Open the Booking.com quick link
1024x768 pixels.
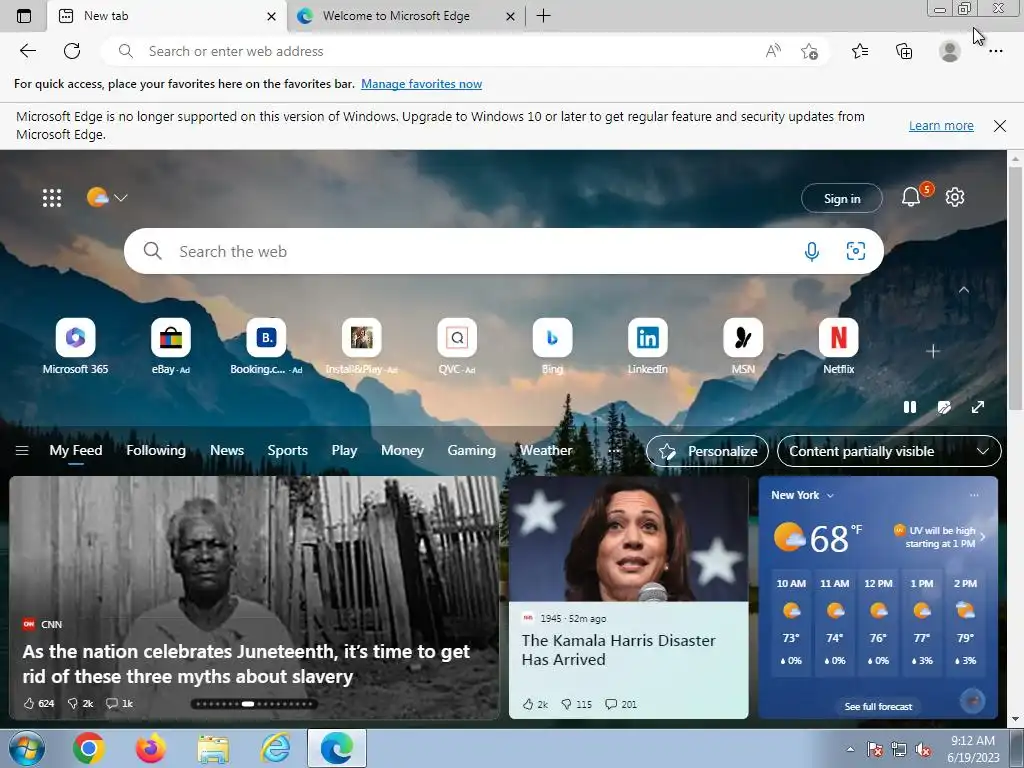click(266, 347)
